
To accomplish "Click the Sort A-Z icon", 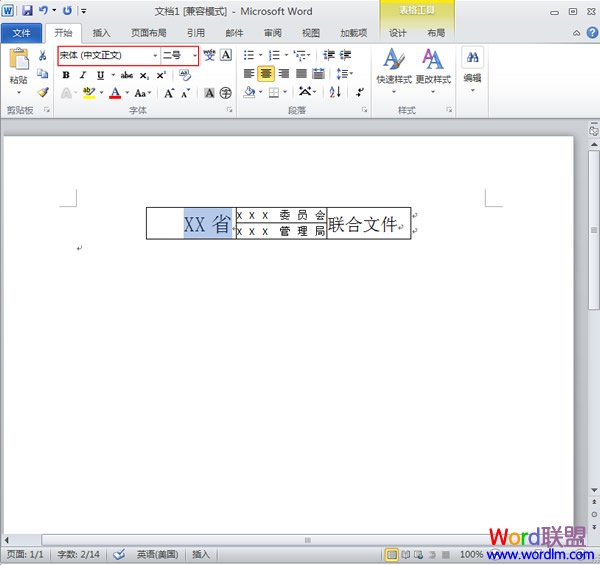I will point(335,92).
